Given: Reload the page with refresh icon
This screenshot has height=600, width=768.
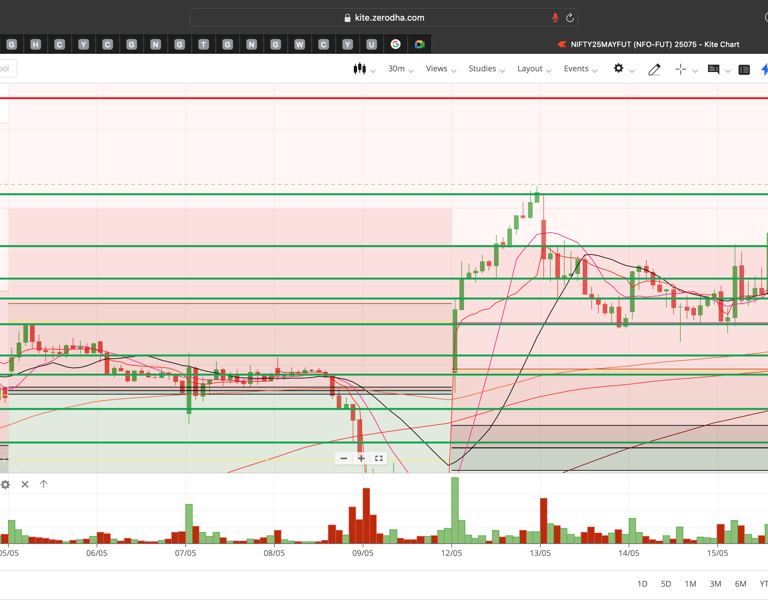Looking at the screenshot, I should pyautogui.click(x=570, y=18).
